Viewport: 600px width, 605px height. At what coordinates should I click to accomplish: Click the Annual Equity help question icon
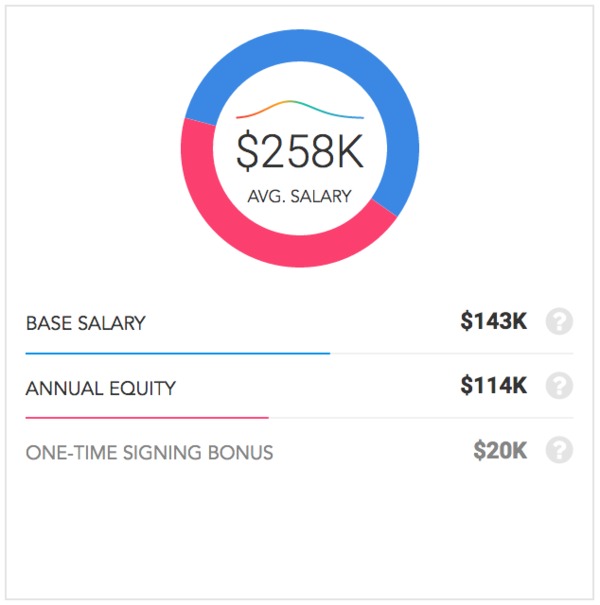click(559, 385)
